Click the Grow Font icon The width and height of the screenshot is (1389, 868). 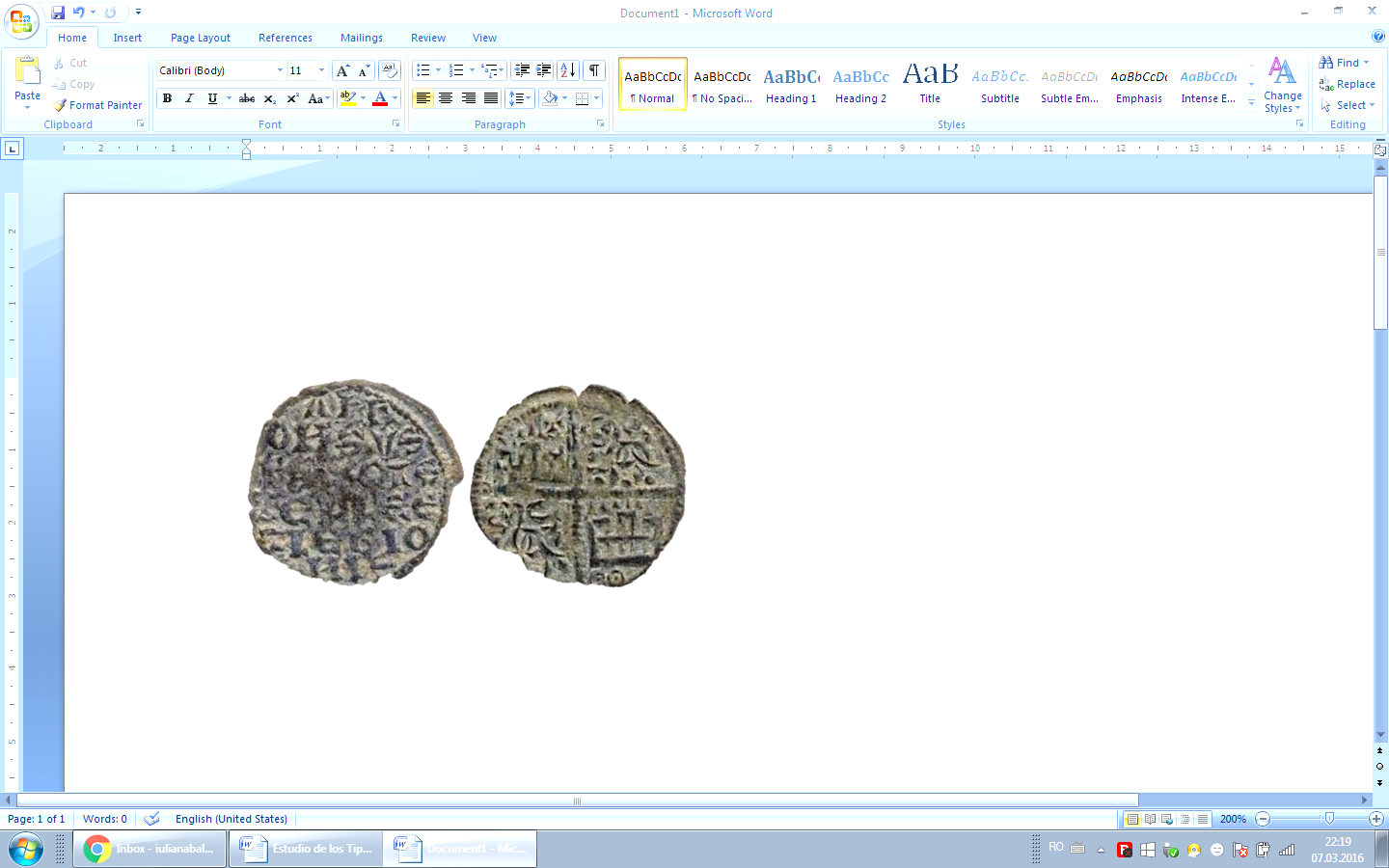(342, 70)
